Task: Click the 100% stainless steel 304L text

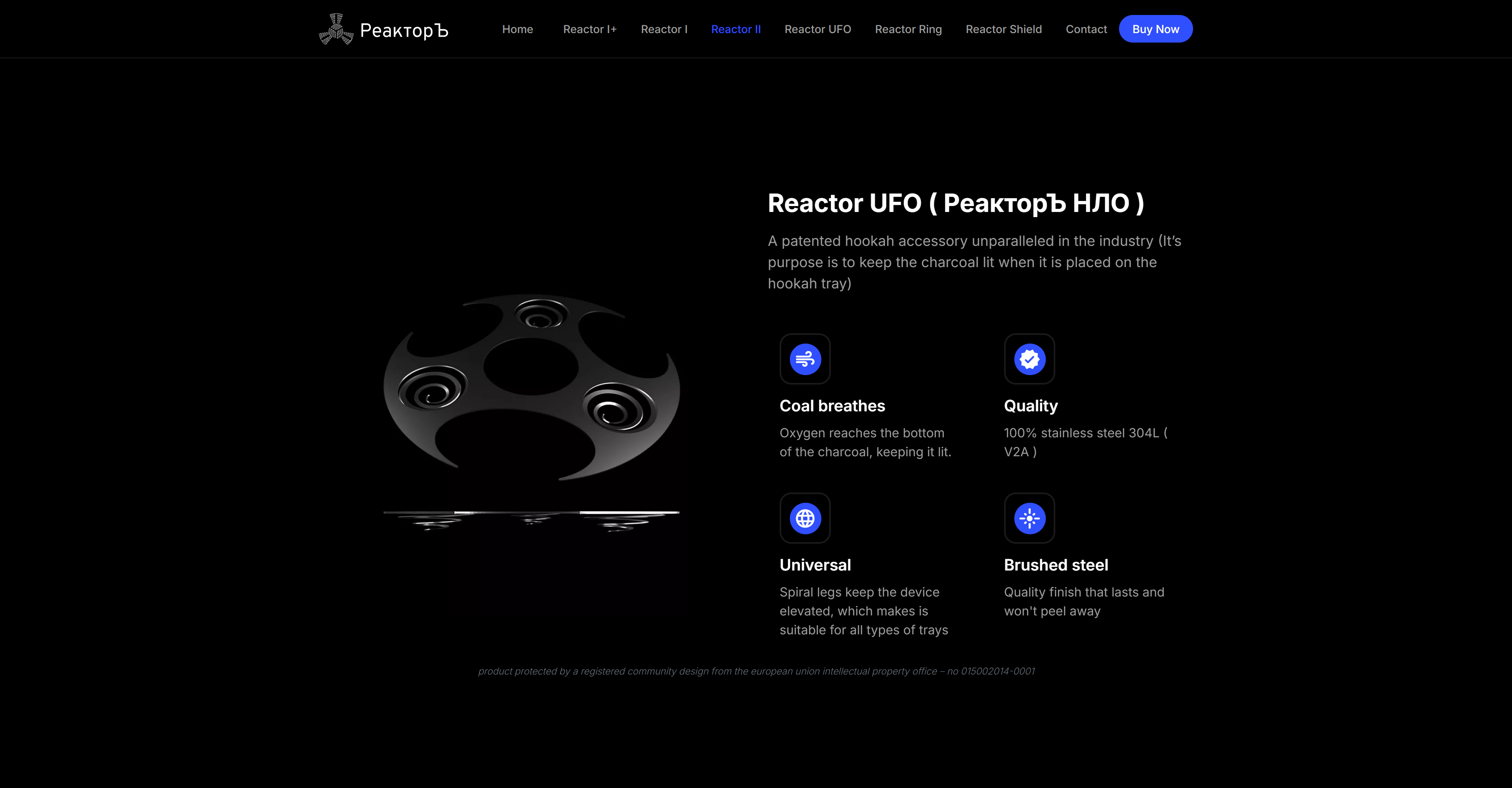Action: point(1085,442)
